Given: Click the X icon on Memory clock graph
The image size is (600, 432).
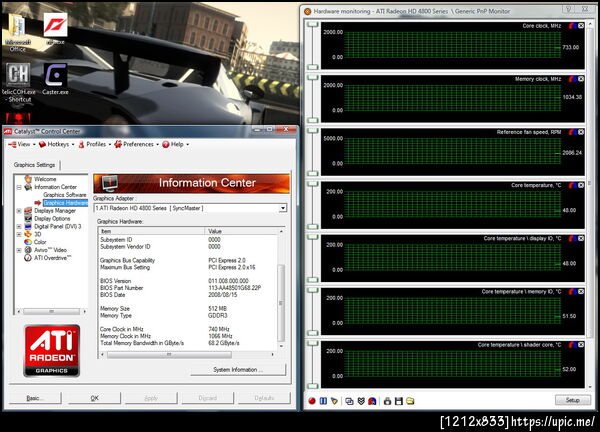Looking at the screenshot, I should [x=581, y=79].
